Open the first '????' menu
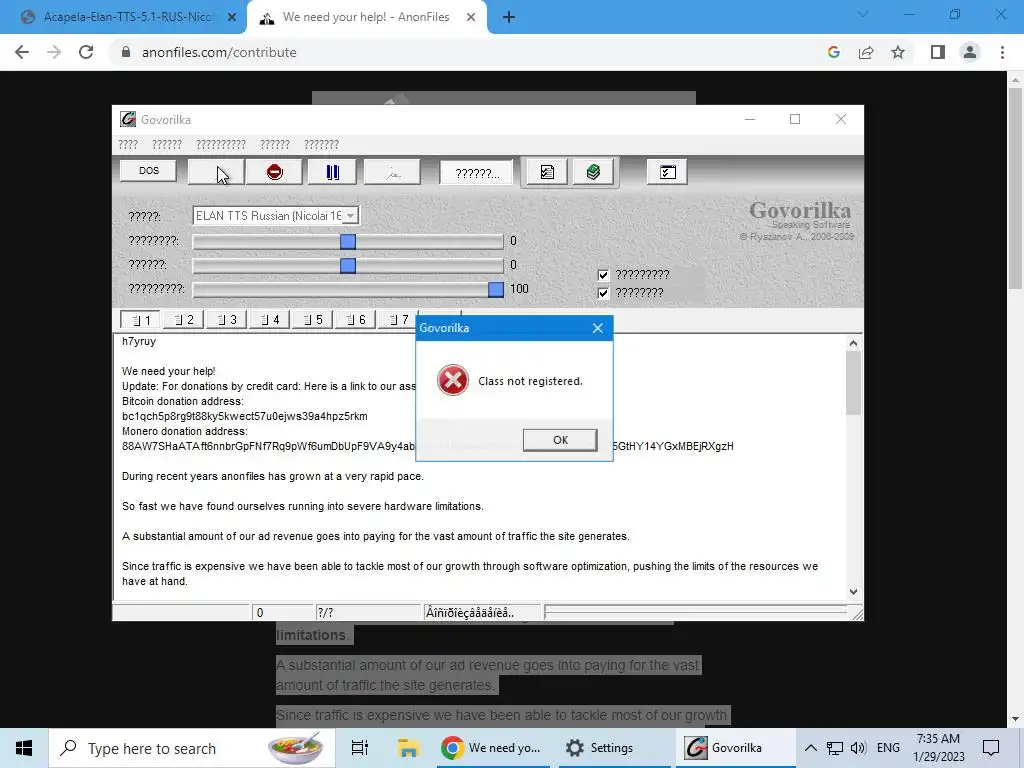 point(128,144)
